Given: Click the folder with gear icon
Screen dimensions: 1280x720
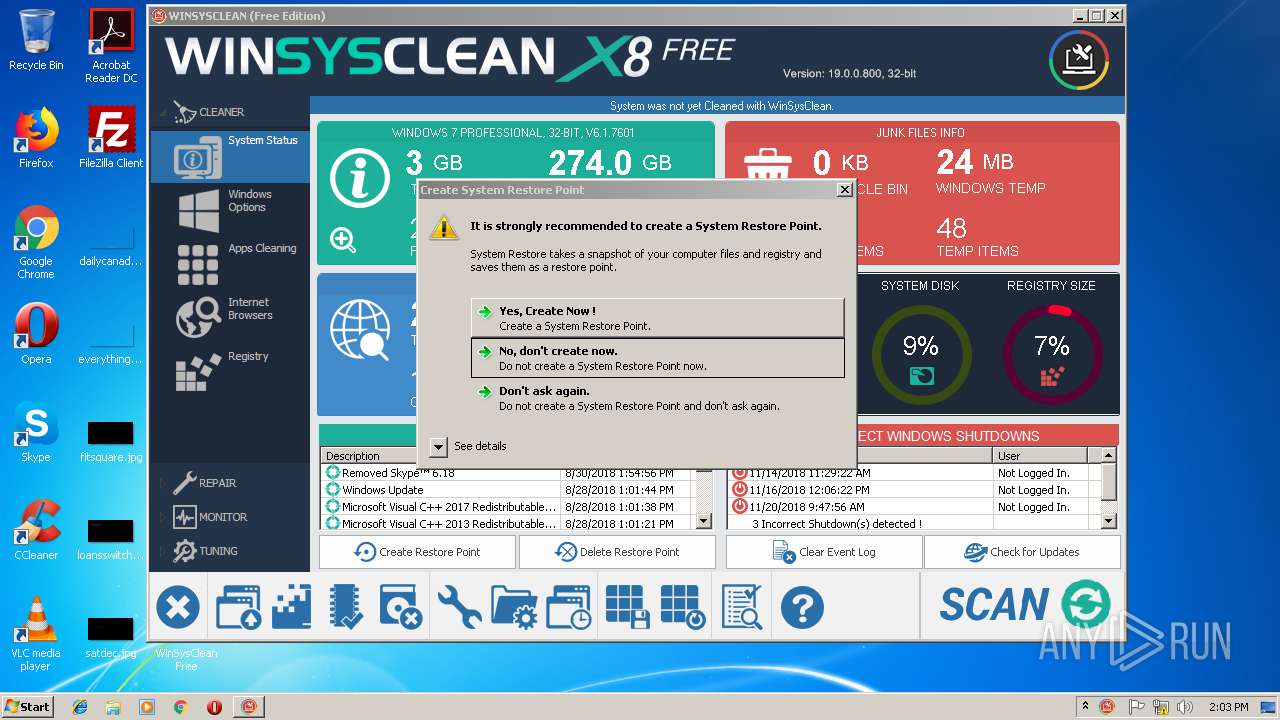Looking at the screenshot, I should click(x=515, y=607).
